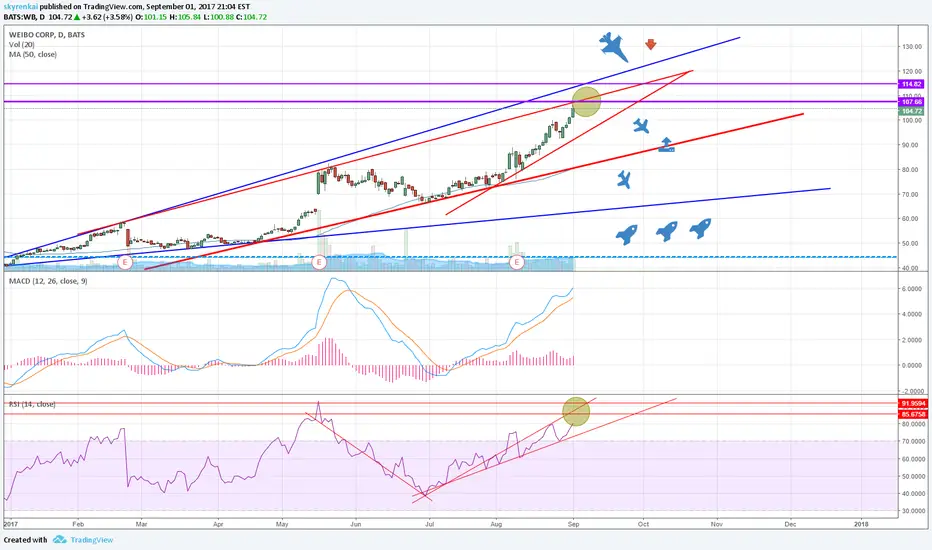Click the blue up arrow icon
The height and width of the screenshot is (550, 932).
[x=666, y=144]
